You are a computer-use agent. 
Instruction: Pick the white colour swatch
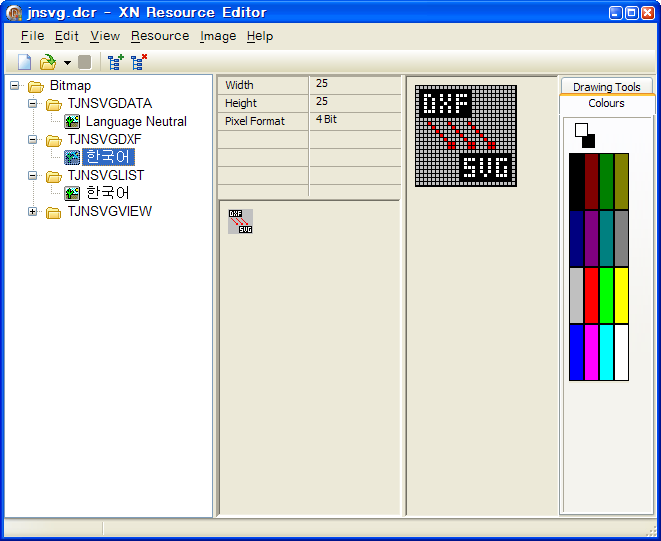pos(621,353)
